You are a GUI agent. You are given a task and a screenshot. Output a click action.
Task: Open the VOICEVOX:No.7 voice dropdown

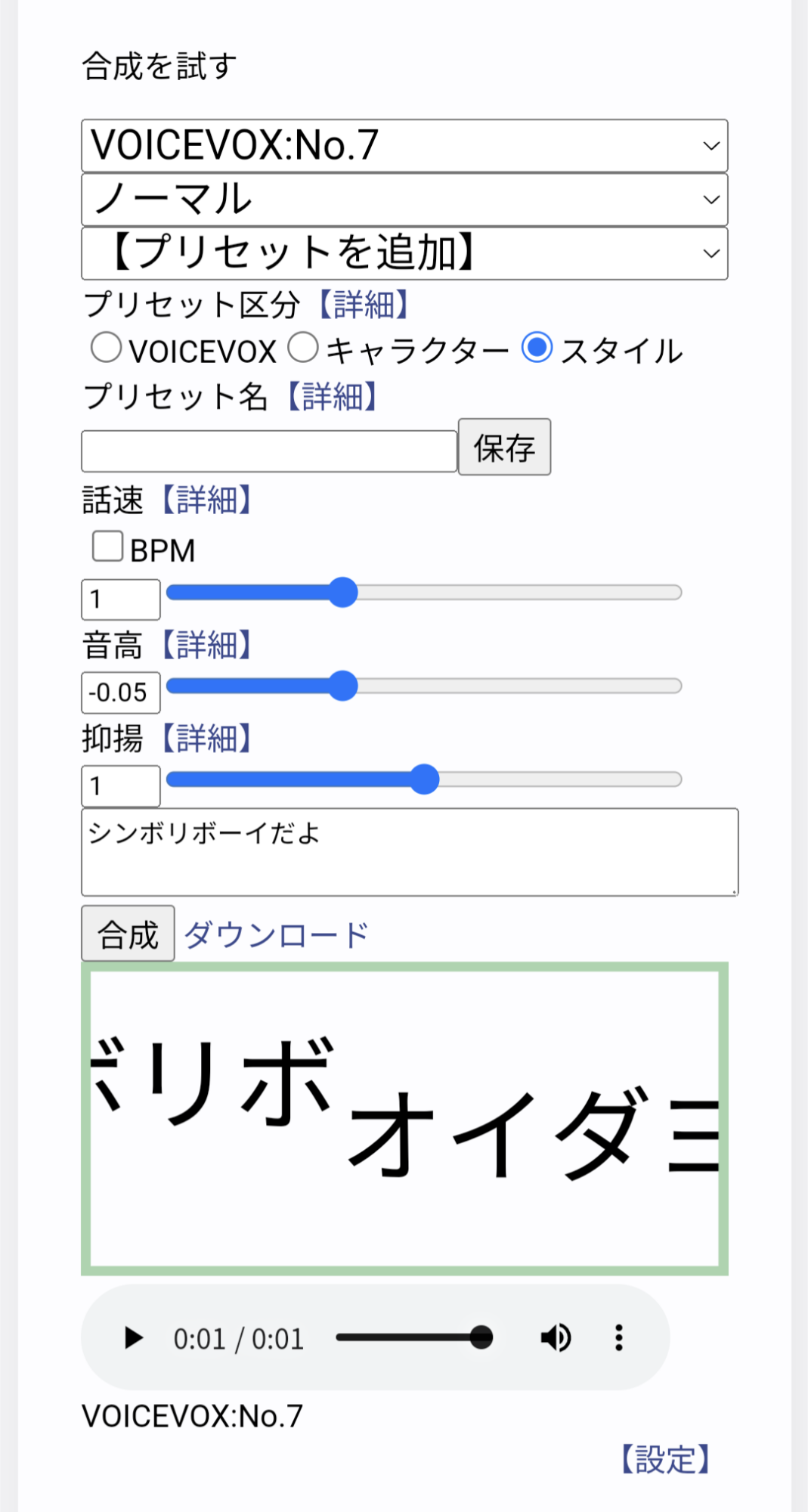pyautogui.click(x=404, y=145)
